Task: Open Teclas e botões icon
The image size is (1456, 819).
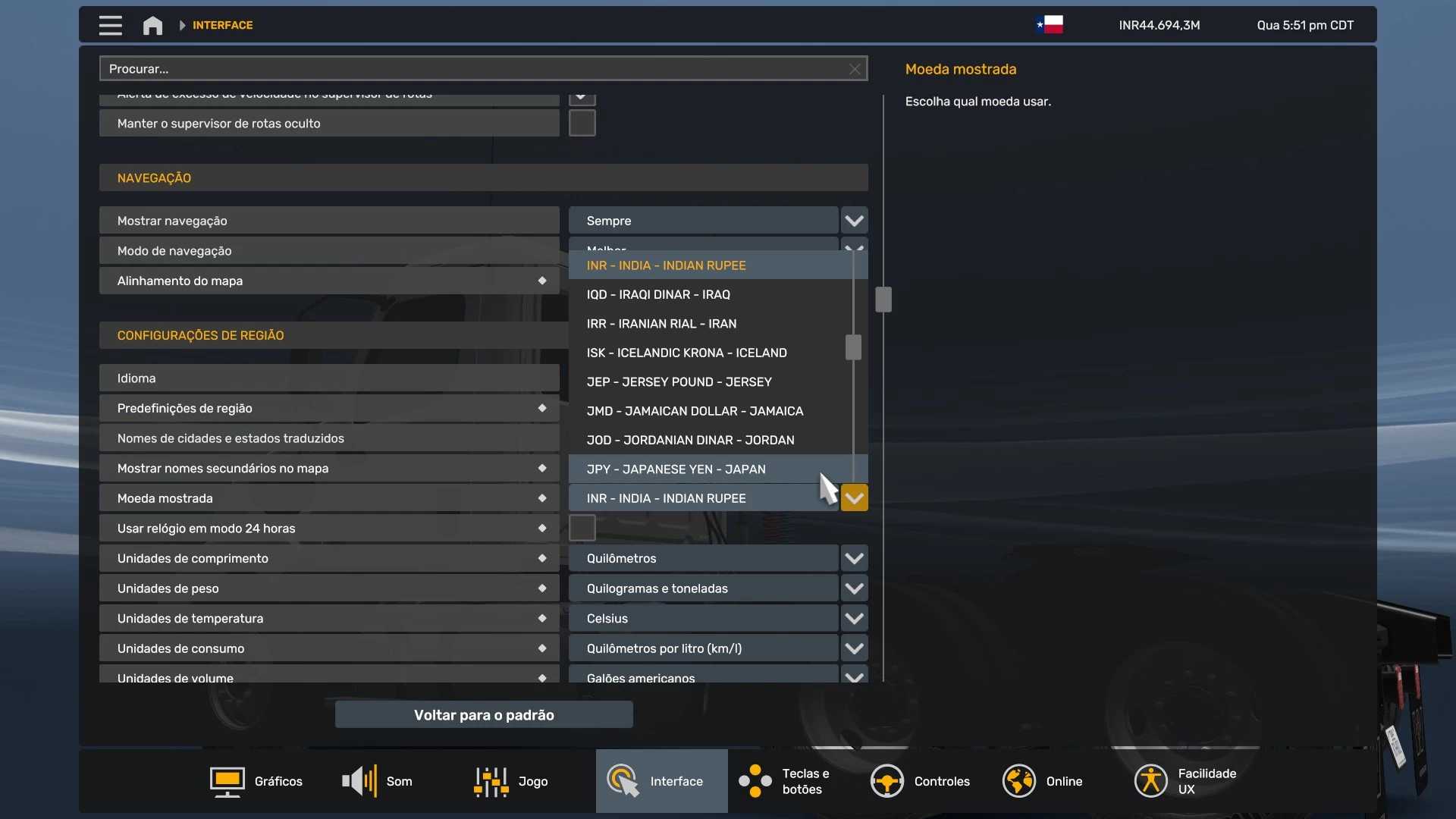Action: 755,781
